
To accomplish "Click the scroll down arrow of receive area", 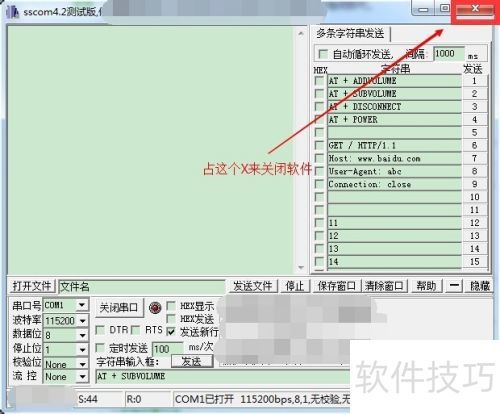I will [301, 267].
